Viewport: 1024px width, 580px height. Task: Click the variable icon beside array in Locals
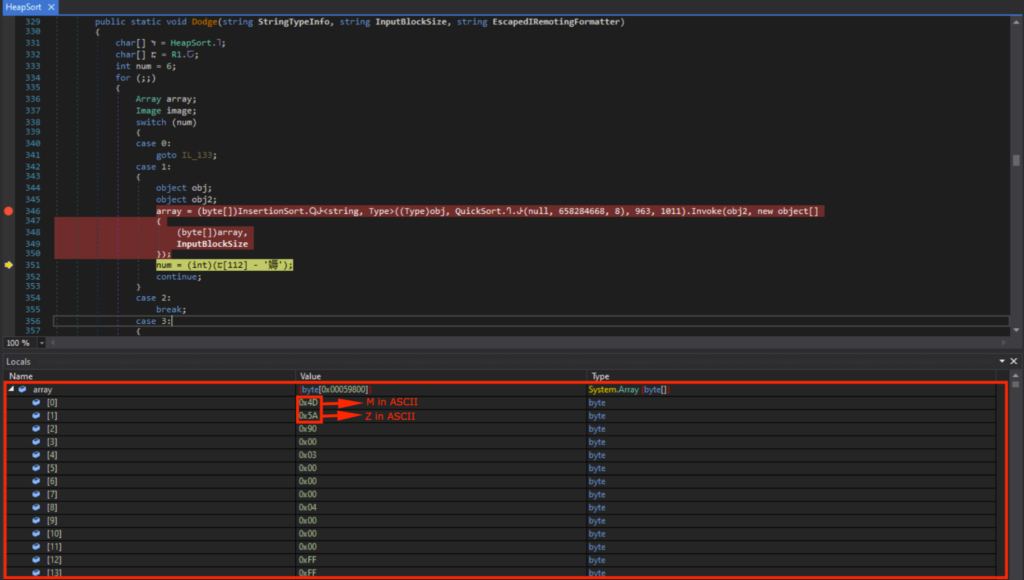click(23, 389)
